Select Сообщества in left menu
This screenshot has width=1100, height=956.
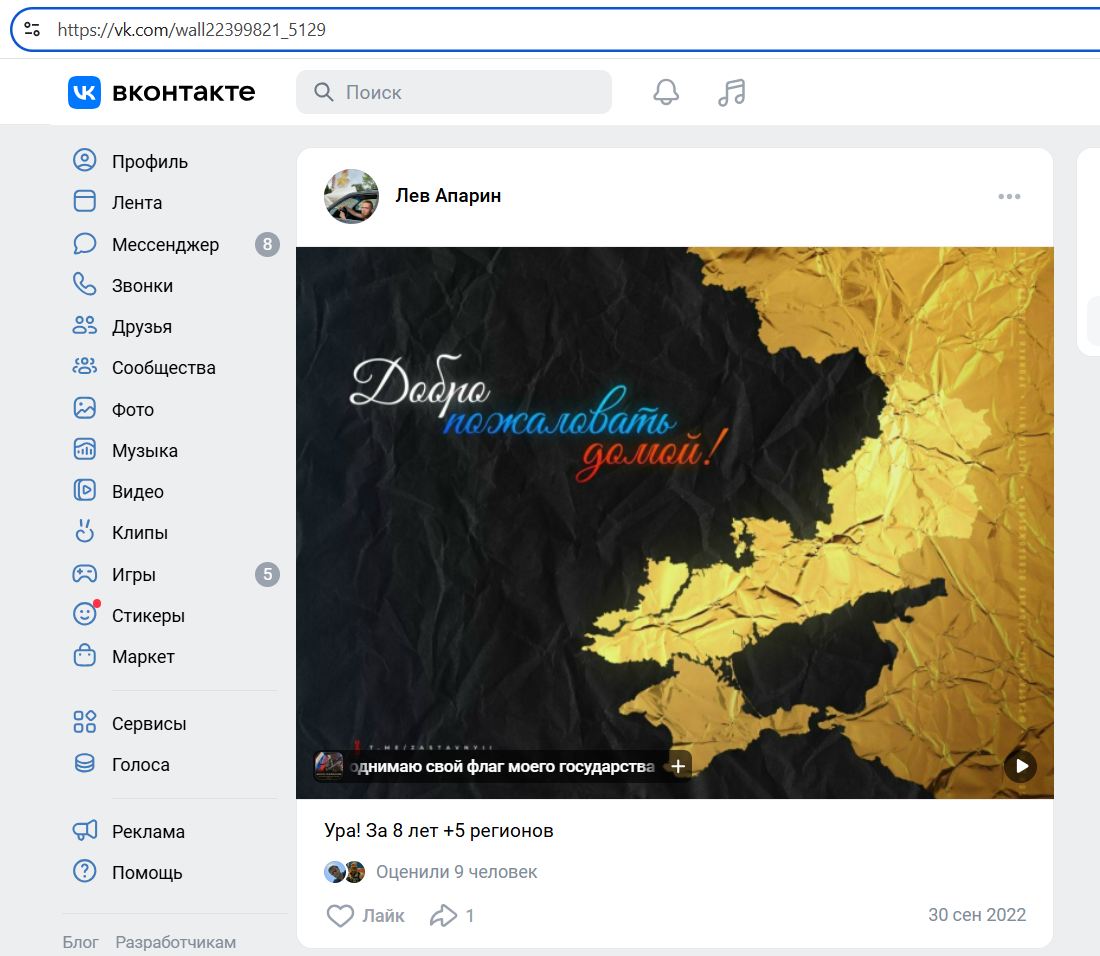pos(163,367)
